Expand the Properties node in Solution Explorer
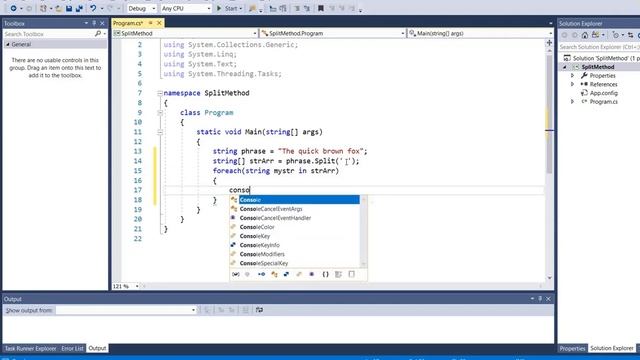This screenshot has height=360, width=640. pyautogui.click(x=572, y=76)
